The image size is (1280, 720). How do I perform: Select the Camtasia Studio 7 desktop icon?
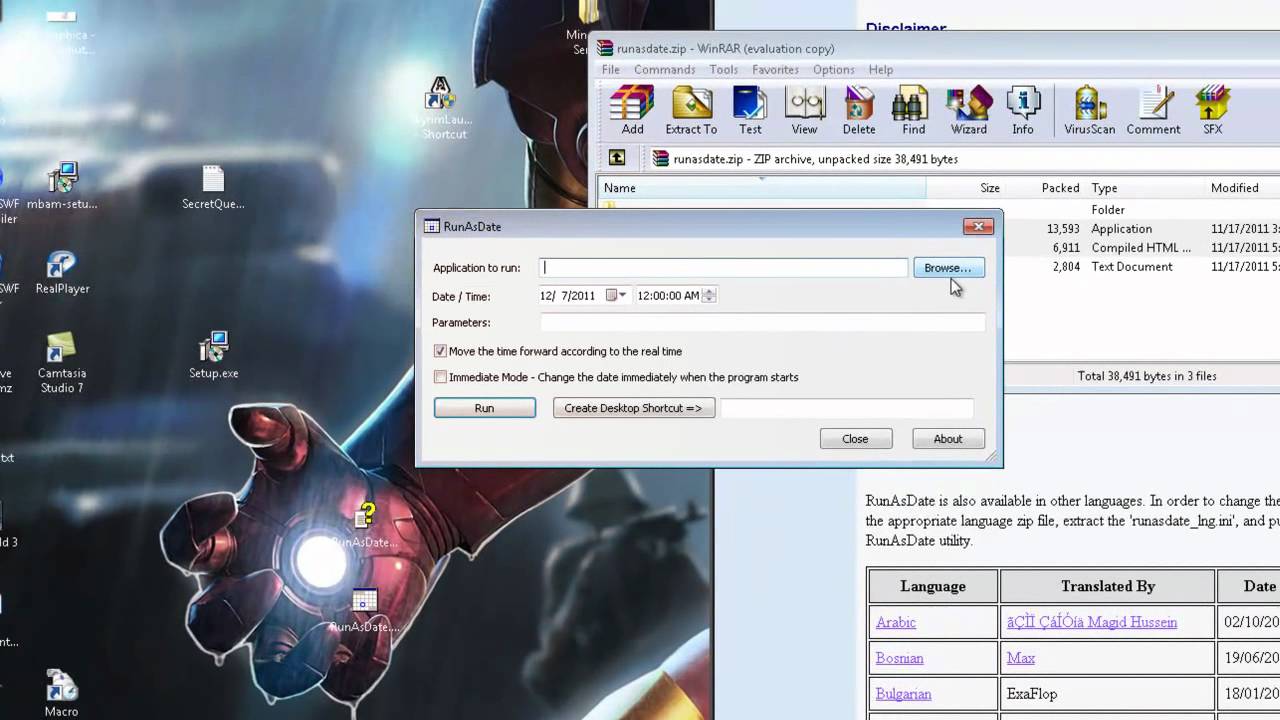[62, 362]
